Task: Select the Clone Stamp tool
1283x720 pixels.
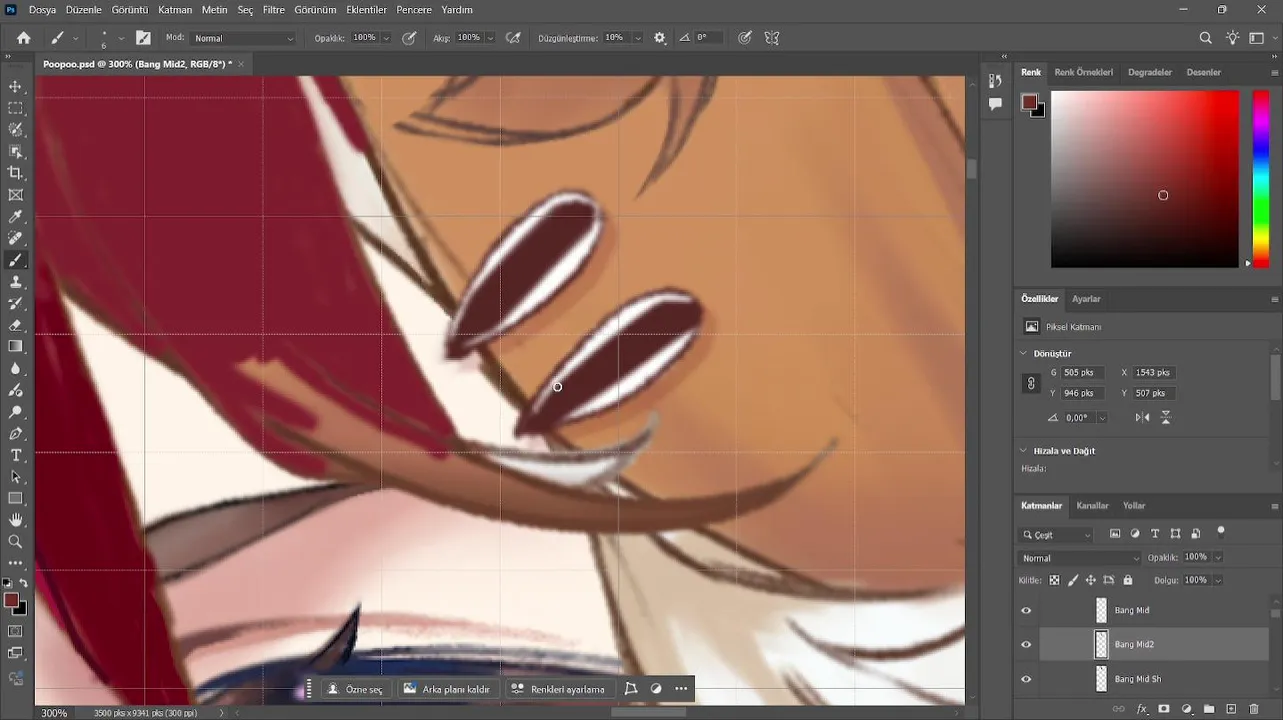Action: [15, 282]
